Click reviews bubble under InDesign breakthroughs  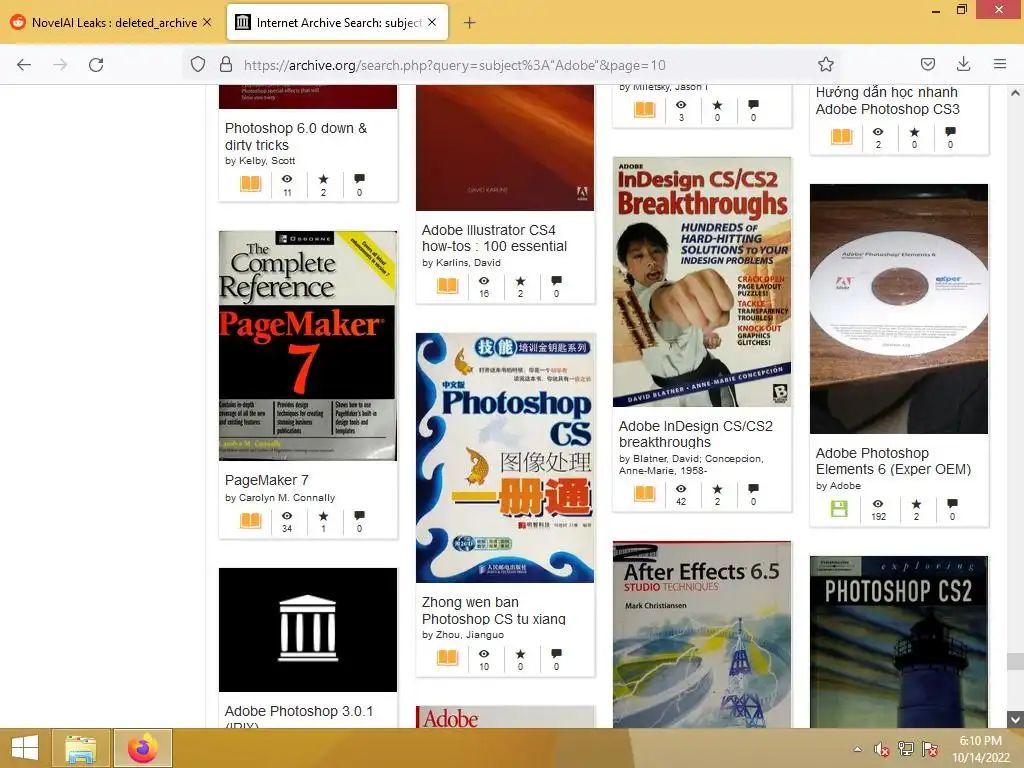(x=754, y=488)
